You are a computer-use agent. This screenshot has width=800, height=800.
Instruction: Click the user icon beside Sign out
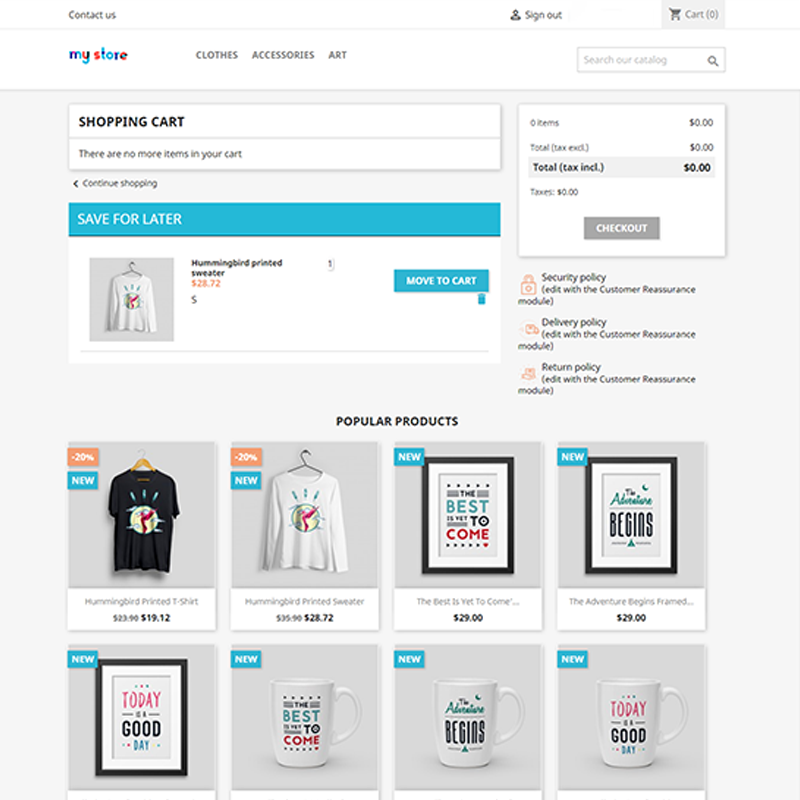pos(515,15)
